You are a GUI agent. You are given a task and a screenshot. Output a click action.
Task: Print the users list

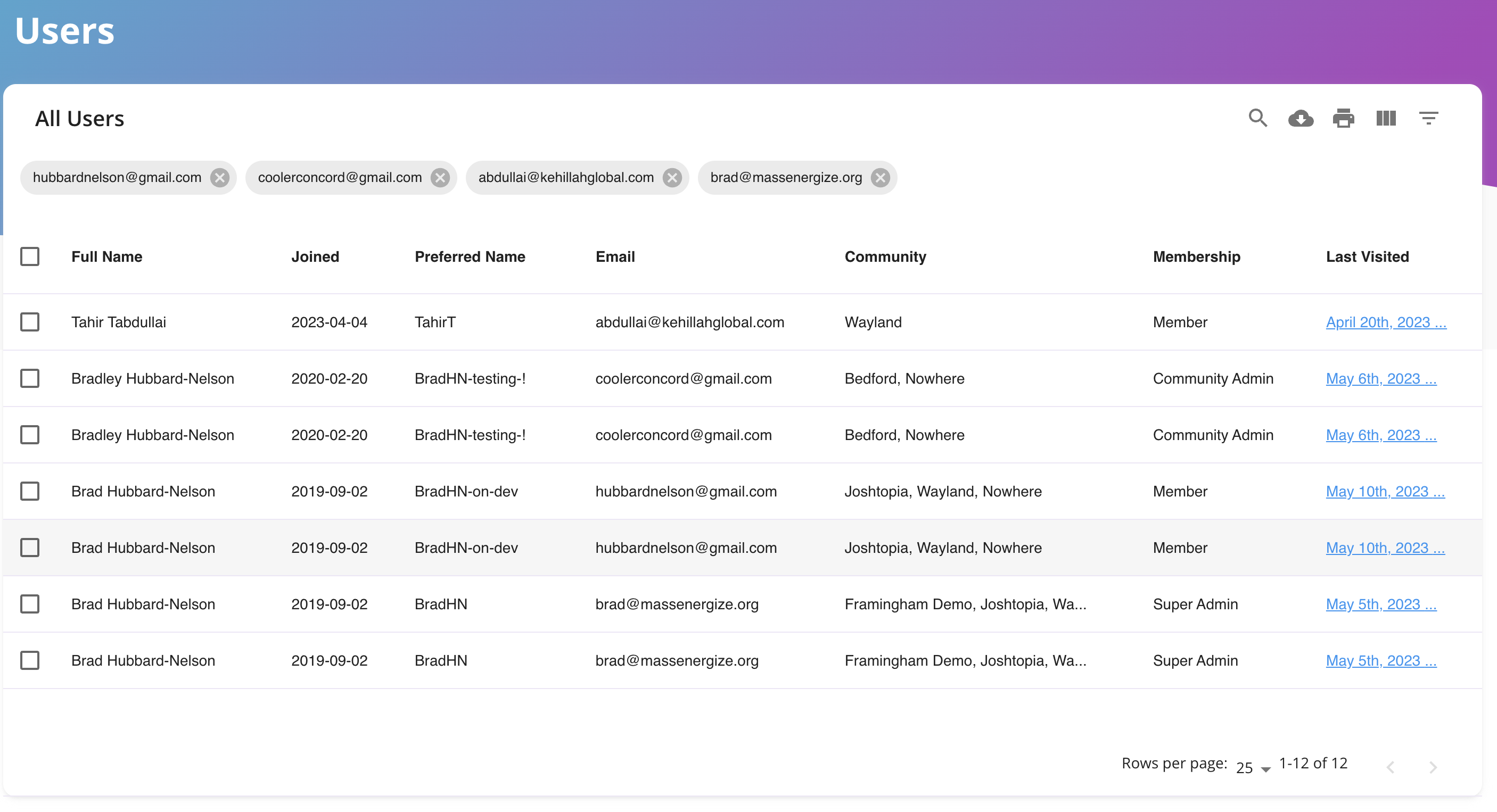[1344, 118]
